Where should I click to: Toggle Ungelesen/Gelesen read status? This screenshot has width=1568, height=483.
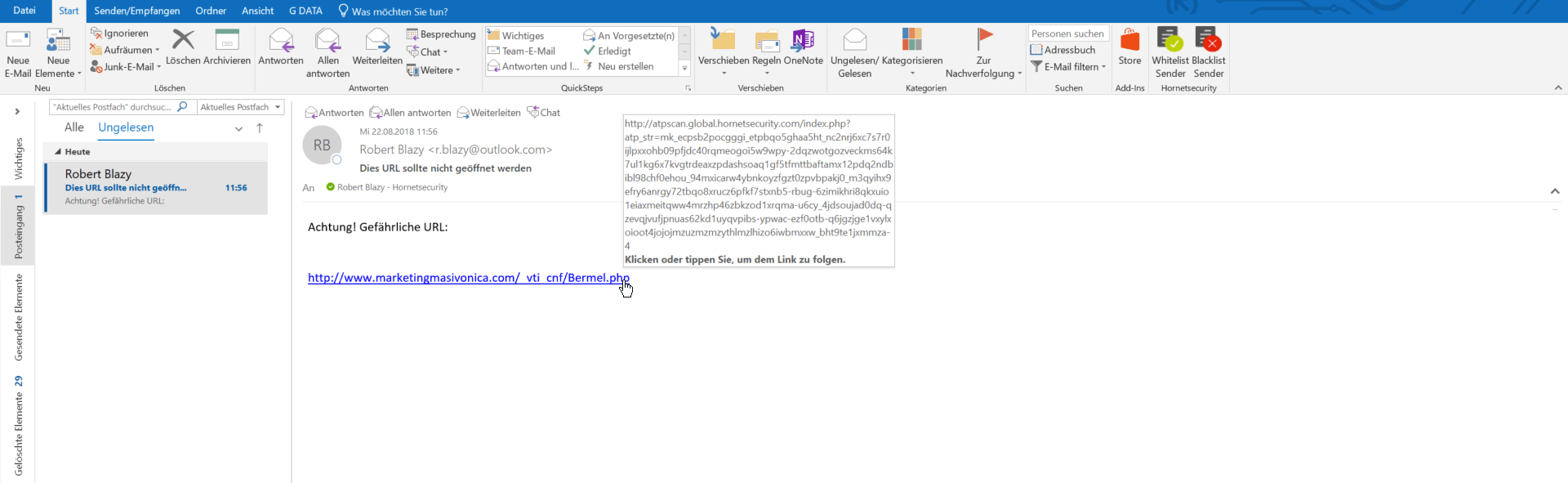click(854, 41)
